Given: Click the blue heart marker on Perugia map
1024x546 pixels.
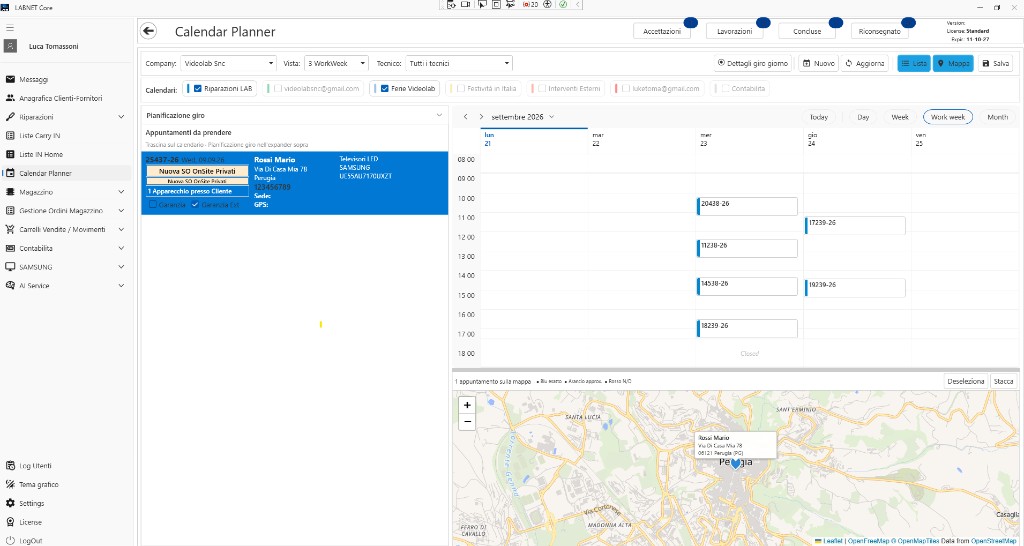Looking at the screenshot, I should pyautogui.click(x=735, y=464).
